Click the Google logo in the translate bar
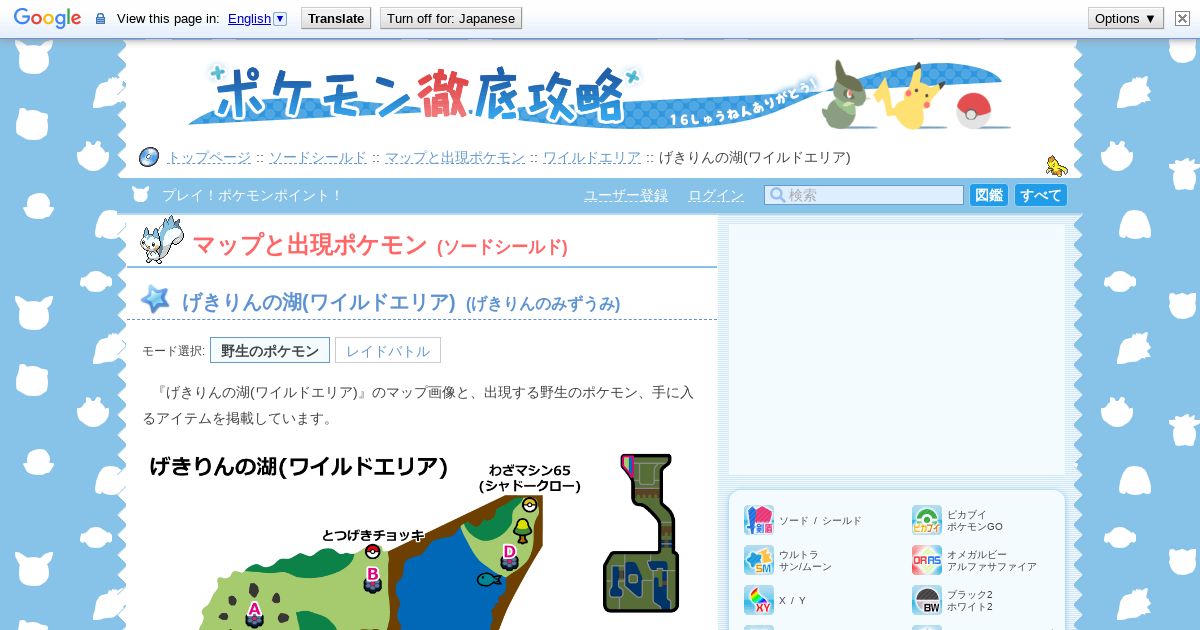 pos(47,18)
